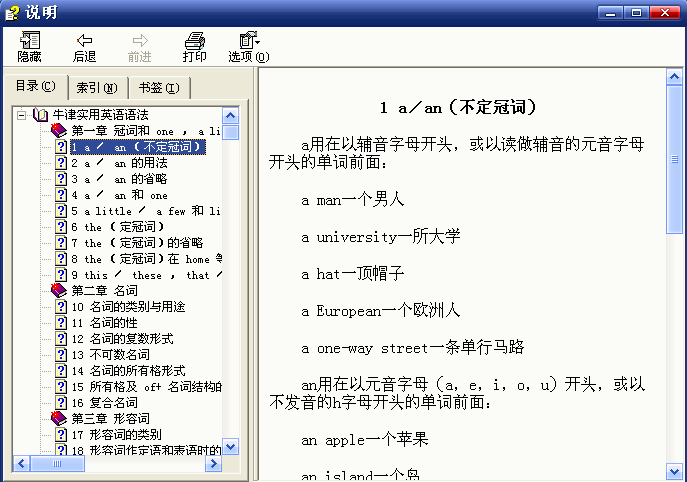Open topic 13 不可数名词
Viewport: 687px width, 482px height.
pyautogui.click(x=110, y=355)
